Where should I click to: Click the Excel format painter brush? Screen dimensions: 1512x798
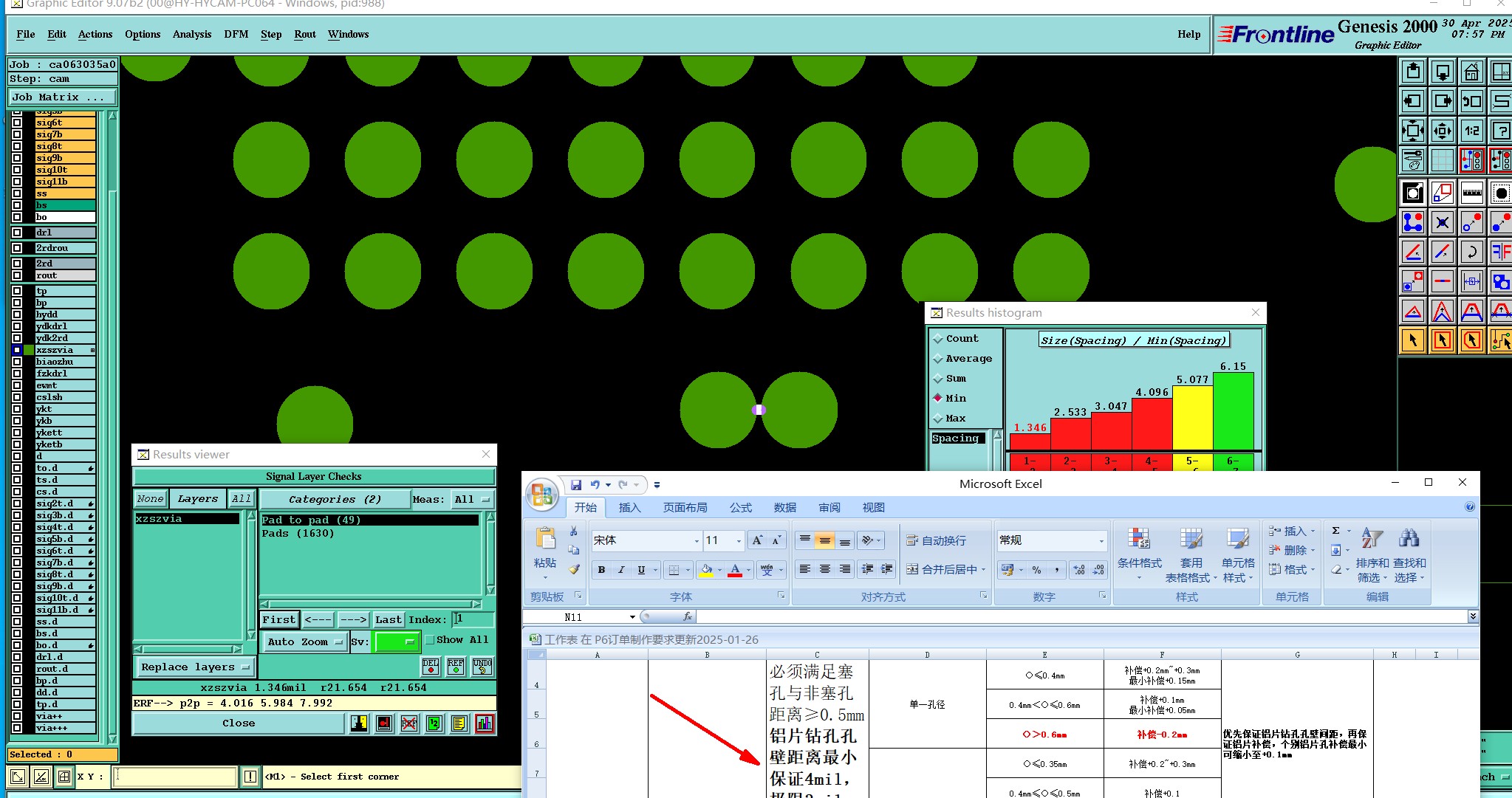click(574, 569)
